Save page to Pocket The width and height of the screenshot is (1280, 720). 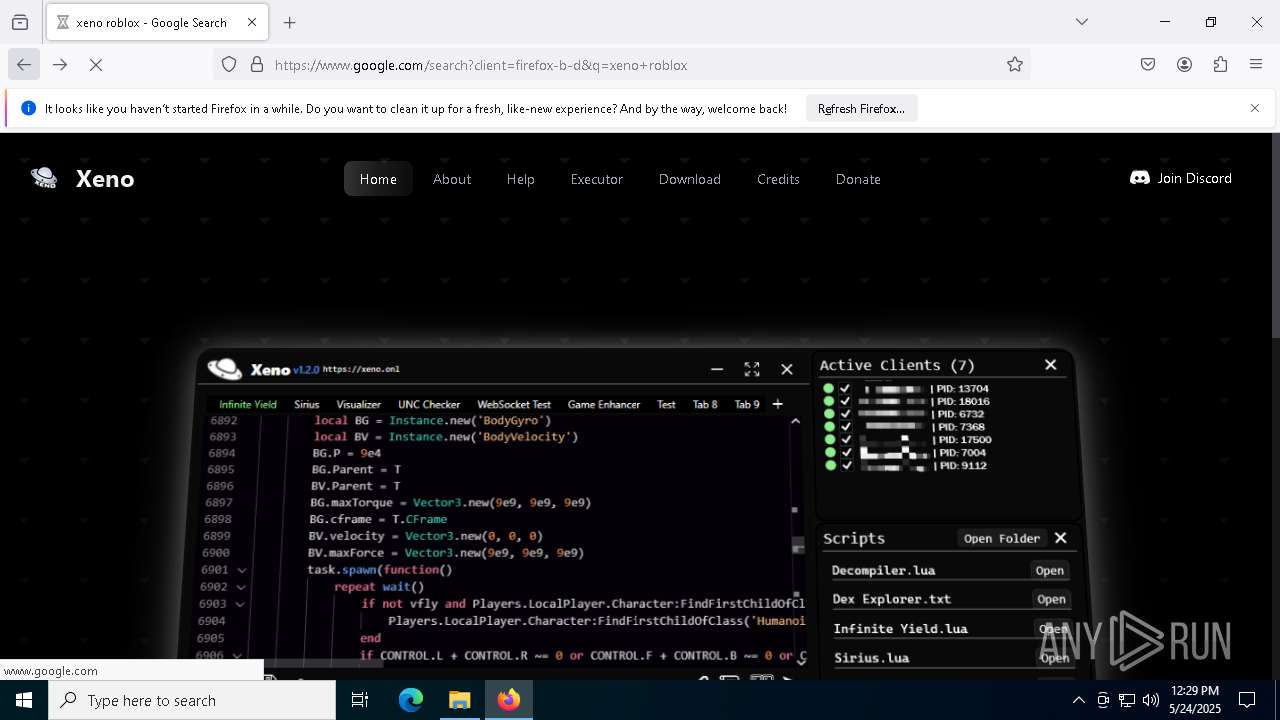pos(1148,65)
